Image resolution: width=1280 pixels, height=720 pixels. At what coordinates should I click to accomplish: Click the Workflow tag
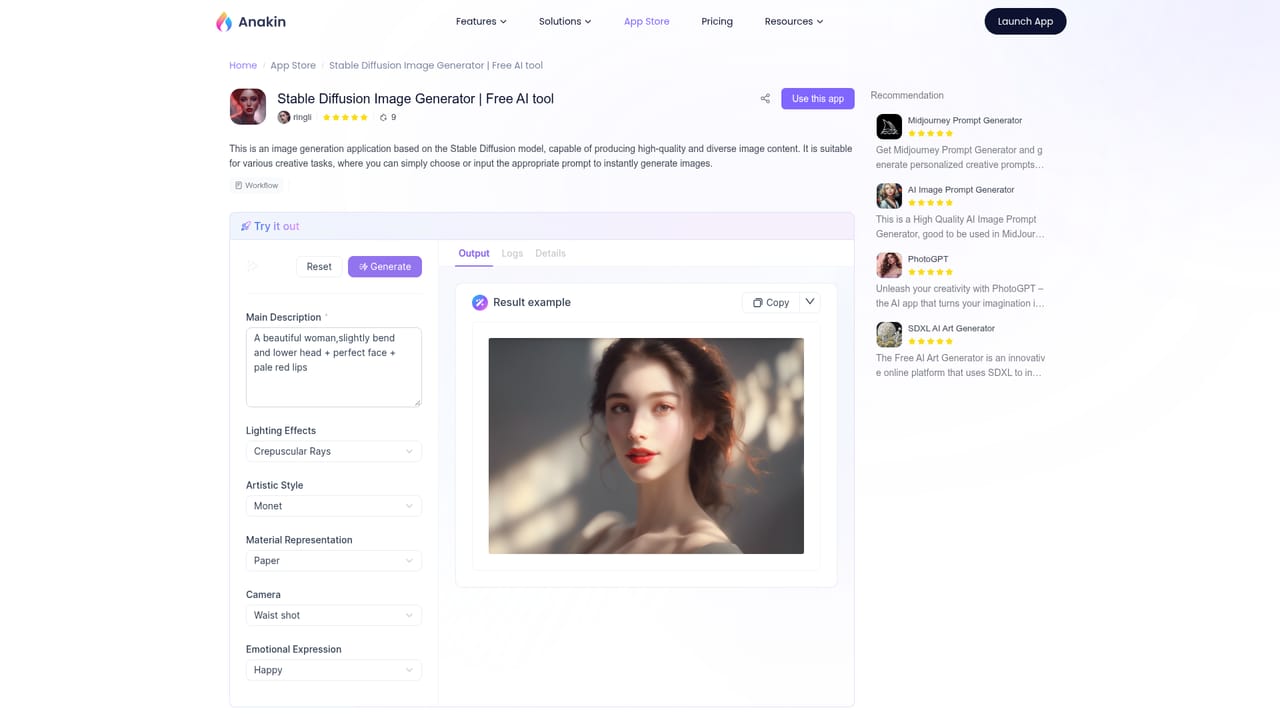pyautogui.click(x=257, y=185)
